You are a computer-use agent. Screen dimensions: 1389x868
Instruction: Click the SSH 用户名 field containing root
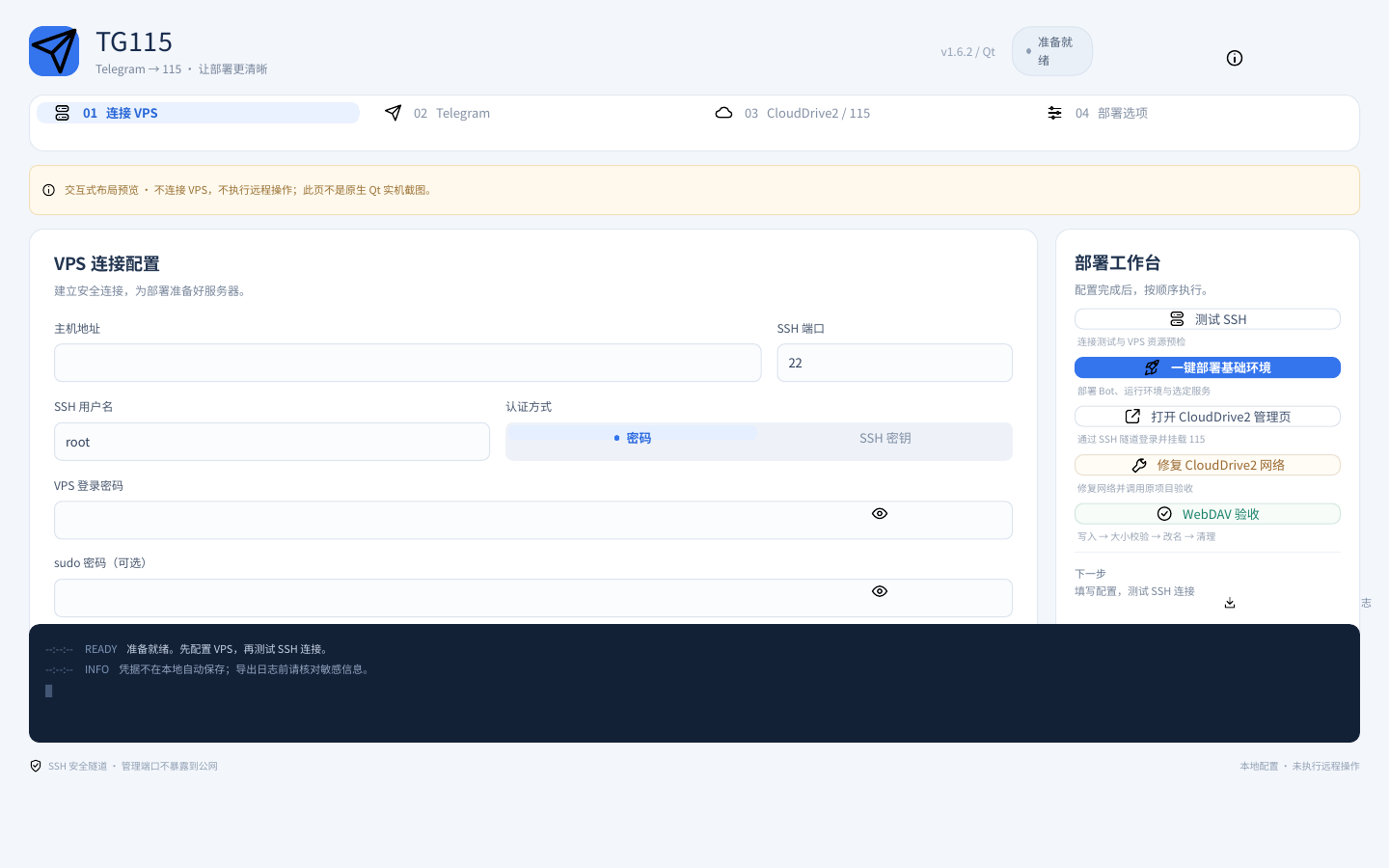[x=272, y=442]
